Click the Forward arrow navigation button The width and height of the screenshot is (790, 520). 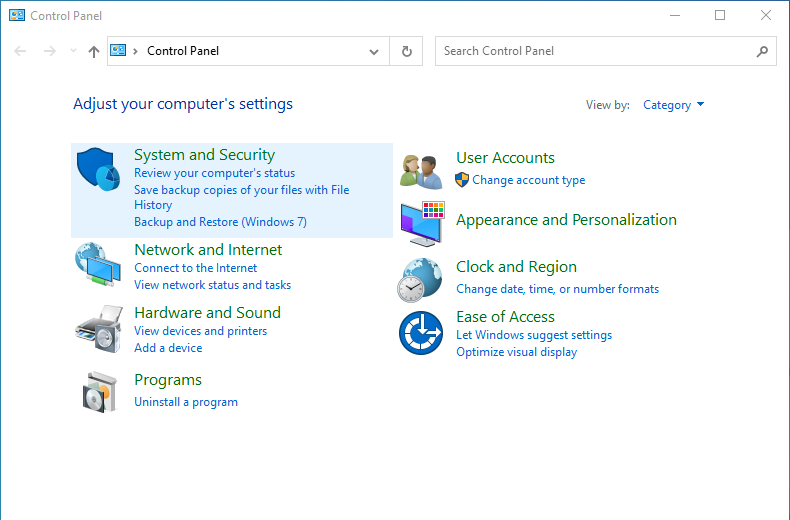click(x=49, y=51)
